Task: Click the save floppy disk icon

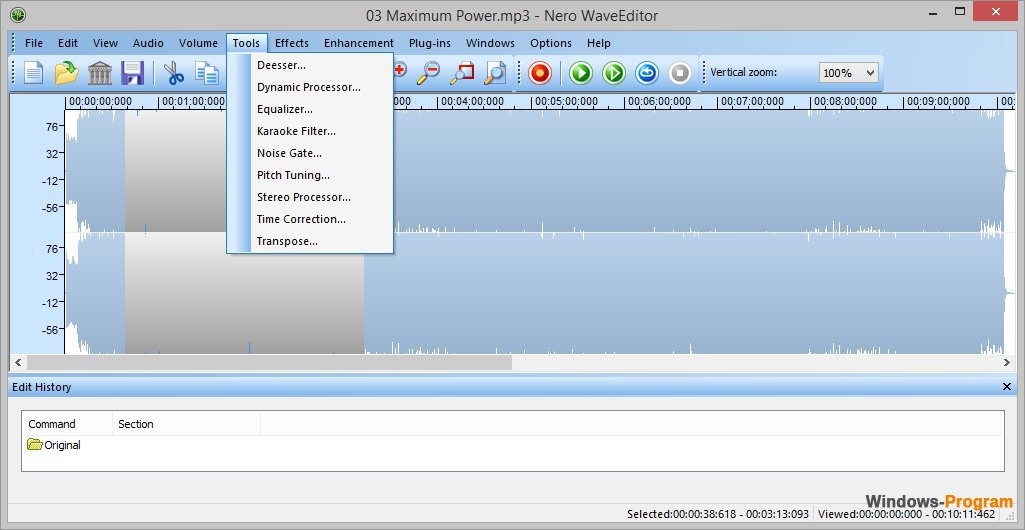Action: (133, 73)
